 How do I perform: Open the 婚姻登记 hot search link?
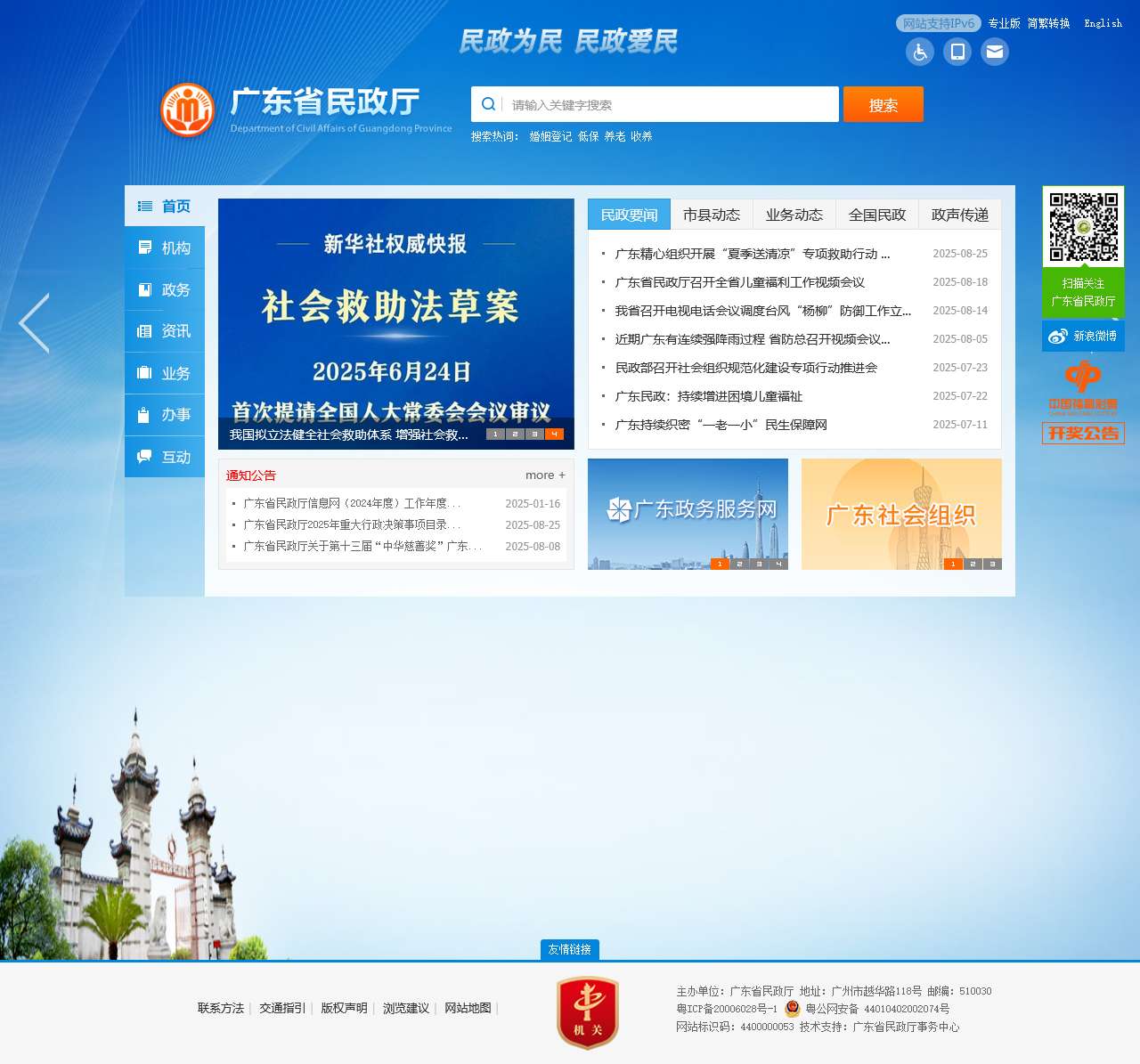pos(550,137)
